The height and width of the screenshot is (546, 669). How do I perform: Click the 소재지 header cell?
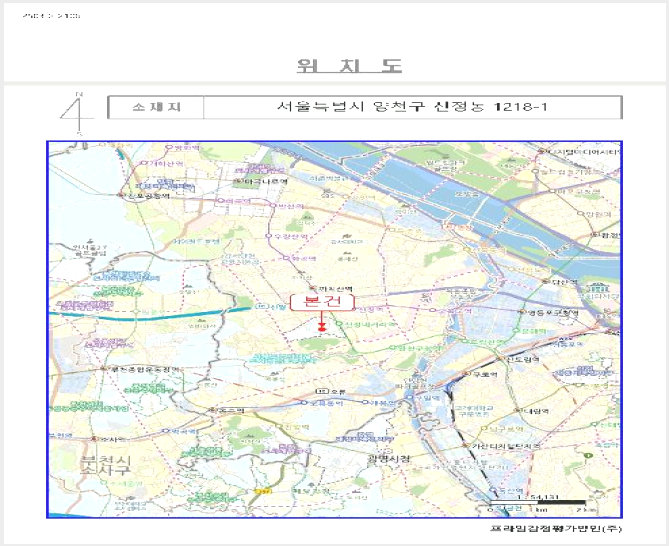(156, 107)
